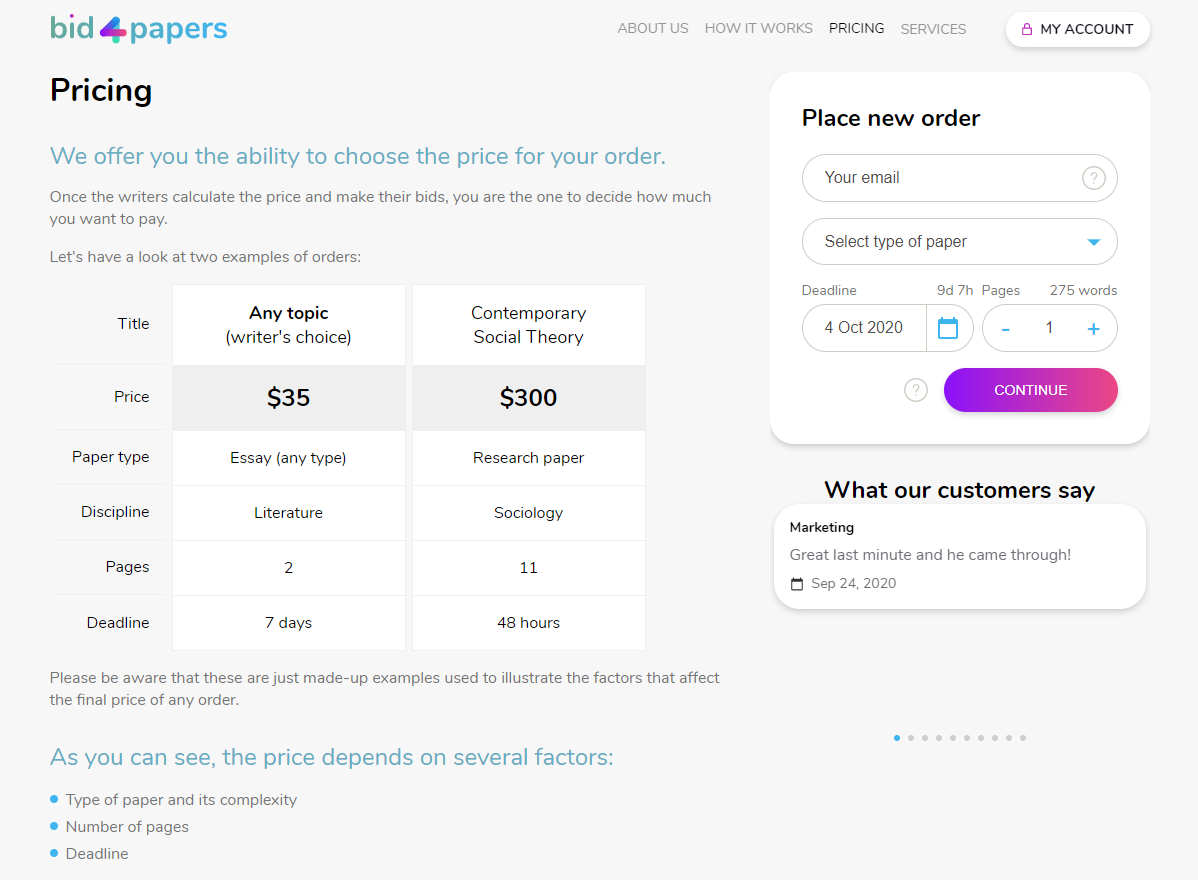Click the lock icon in My Account

click(1027, 29)
